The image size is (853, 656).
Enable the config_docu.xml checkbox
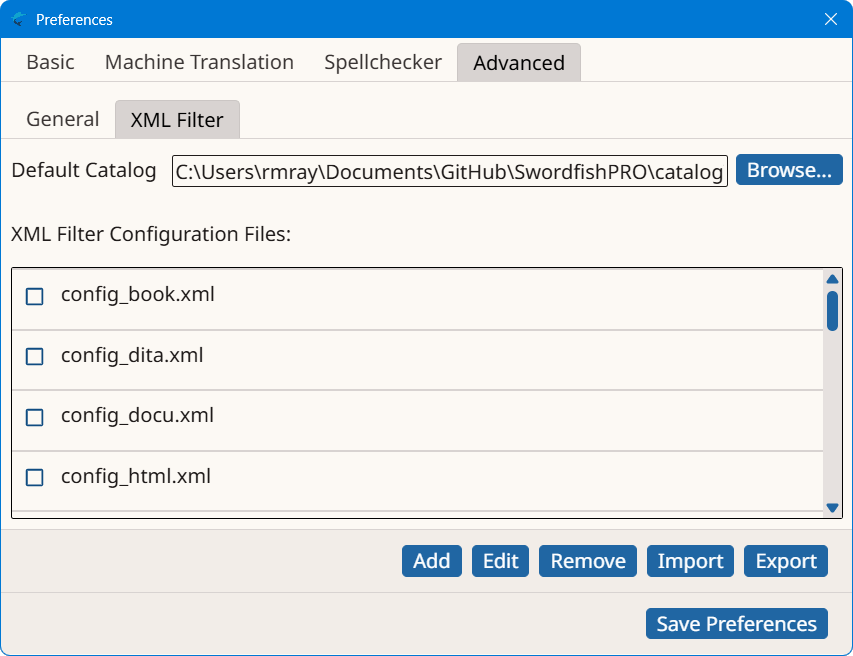click(35, 417)
